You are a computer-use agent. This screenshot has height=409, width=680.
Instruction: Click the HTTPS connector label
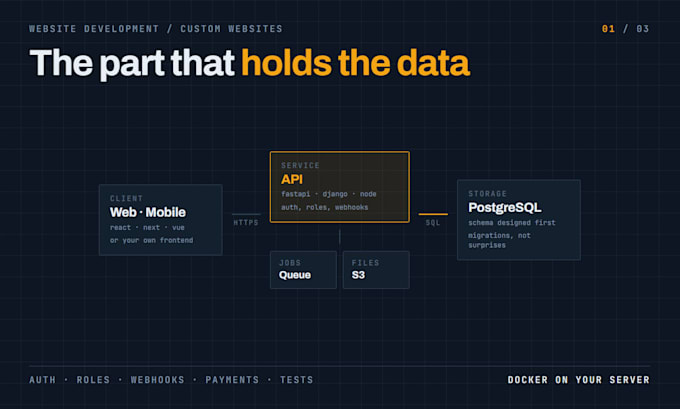(x=246, y=222)
